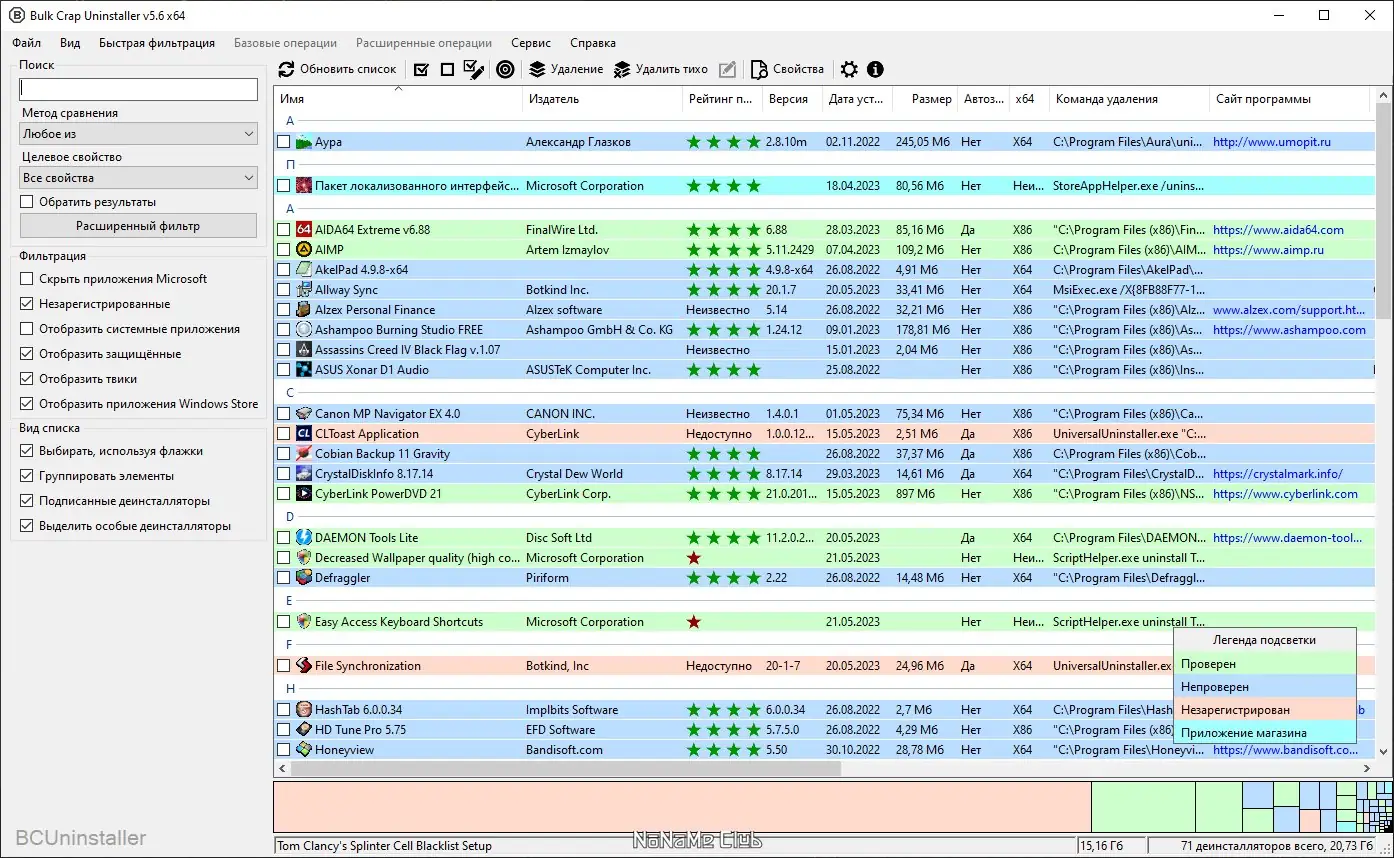
Task: Expand the «Метод сравнения» dropdown
Action: (x=138, y=133)
